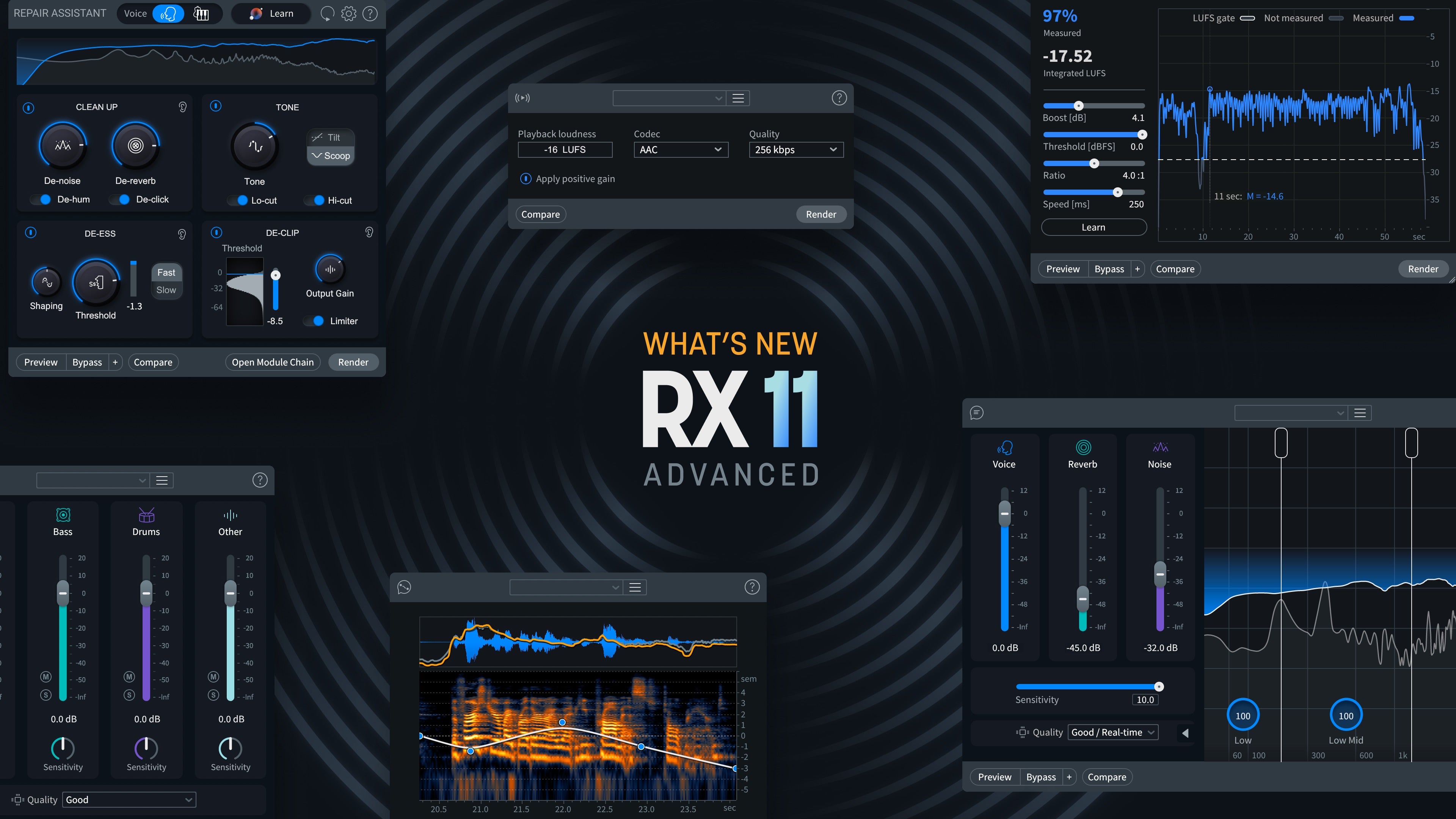
Task: Toggle the Limiter in the De-Clip module
Action: click(314, 320)
